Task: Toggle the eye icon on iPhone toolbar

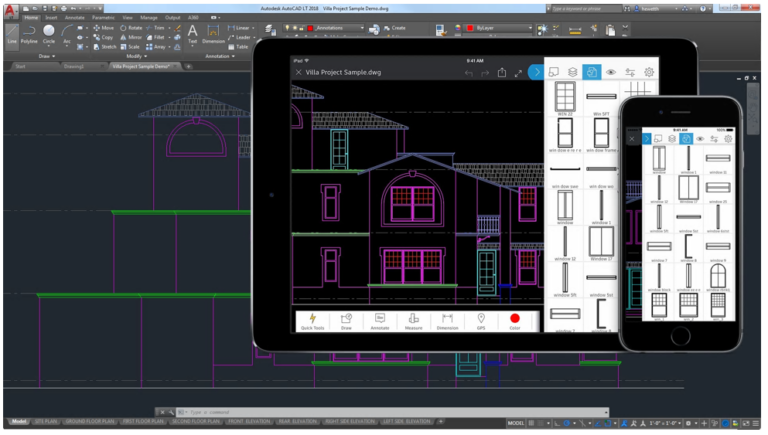Action: [x=700, y=139]
